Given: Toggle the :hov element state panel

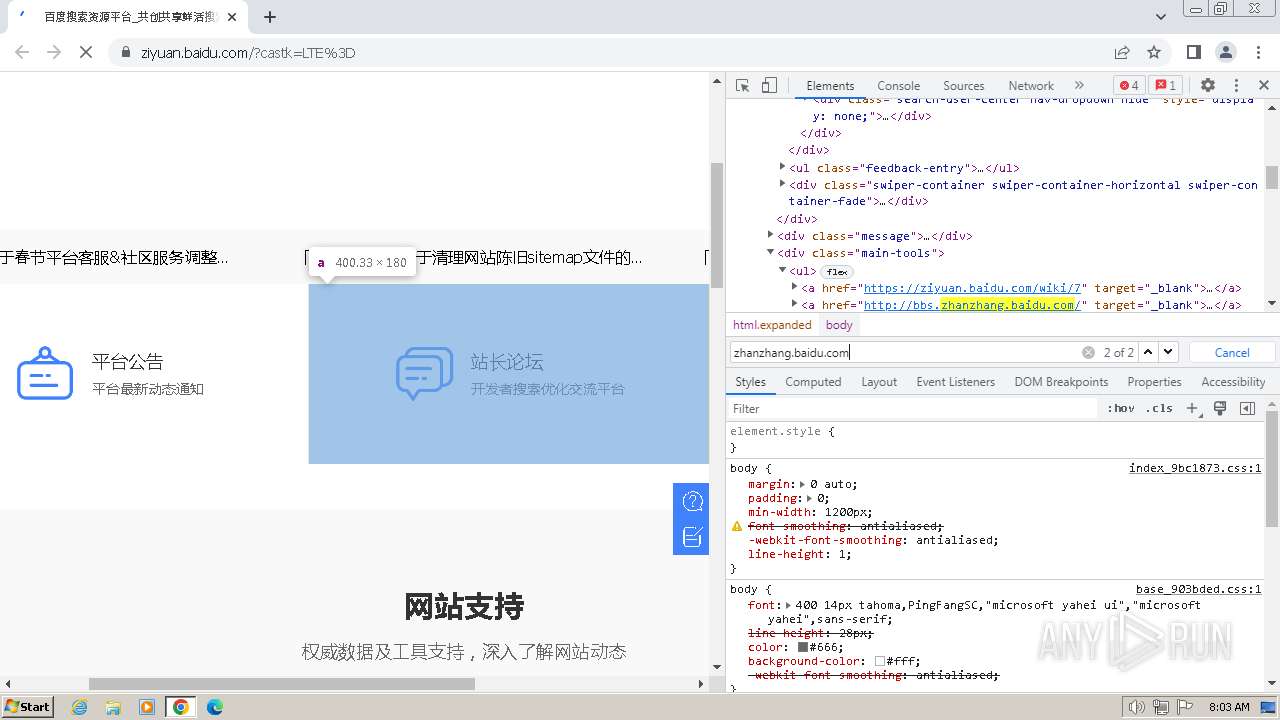Looking at the screenshot, I should point(1121,408).
